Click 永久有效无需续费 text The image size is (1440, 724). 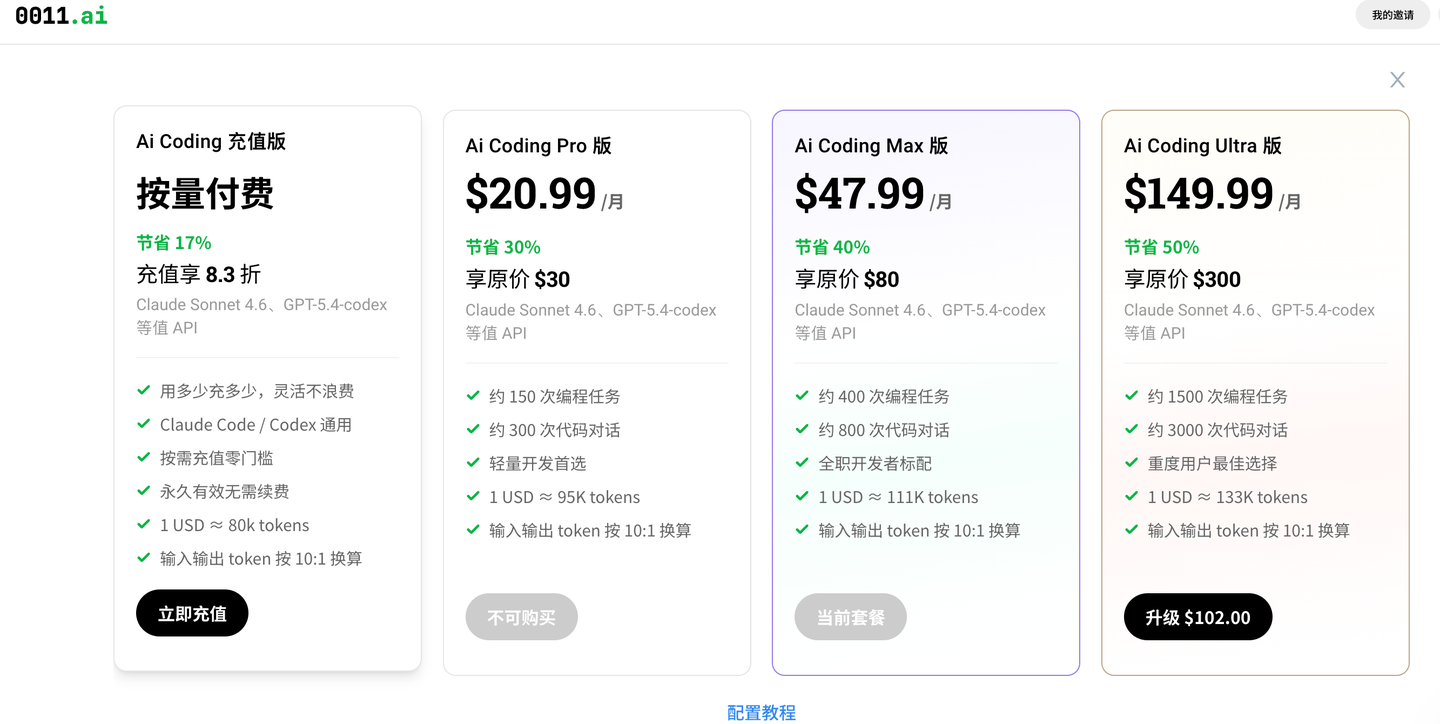(225, 492)
